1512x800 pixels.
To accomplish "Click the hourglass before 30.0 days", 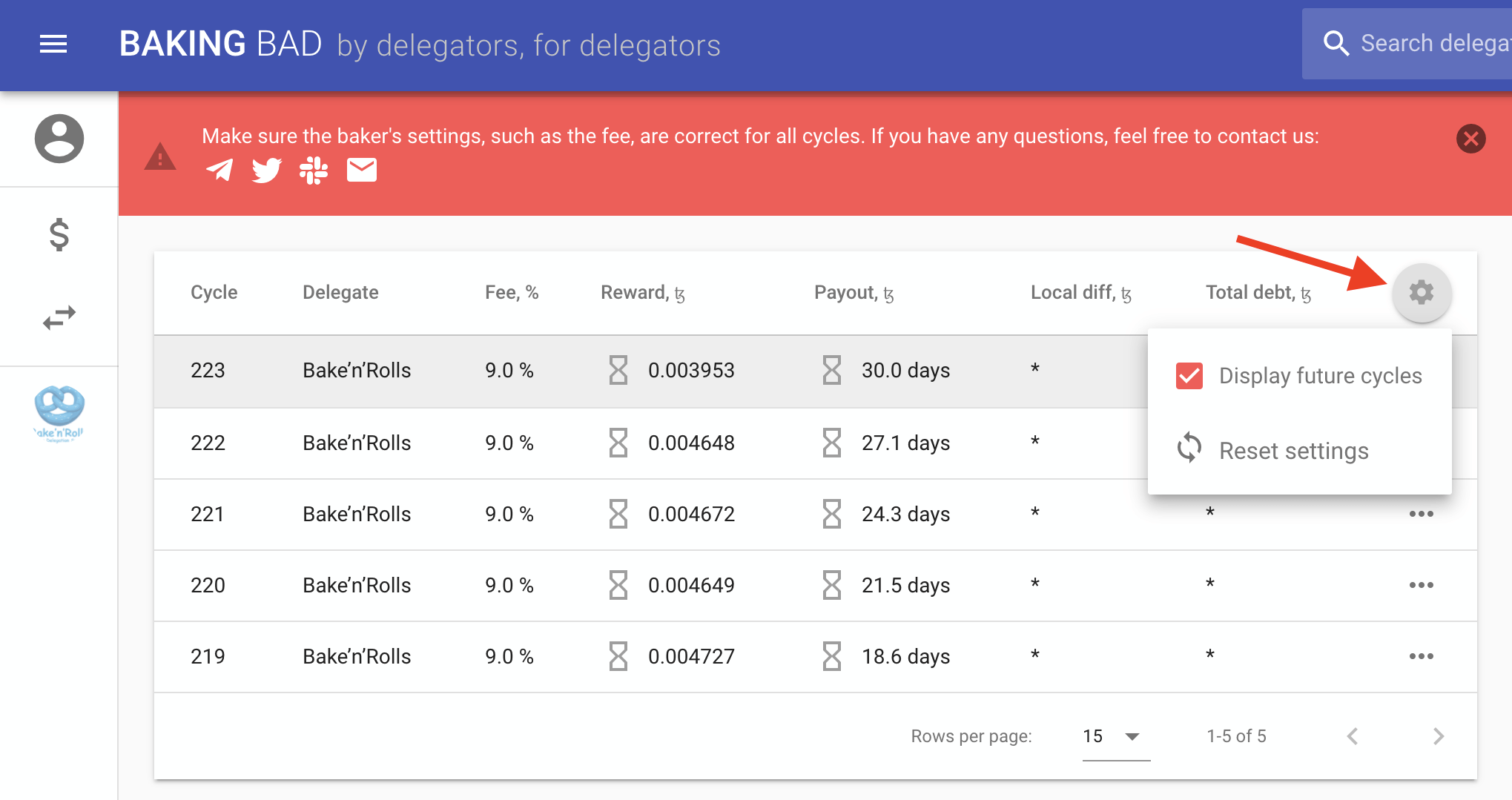I will coord(832,370).
